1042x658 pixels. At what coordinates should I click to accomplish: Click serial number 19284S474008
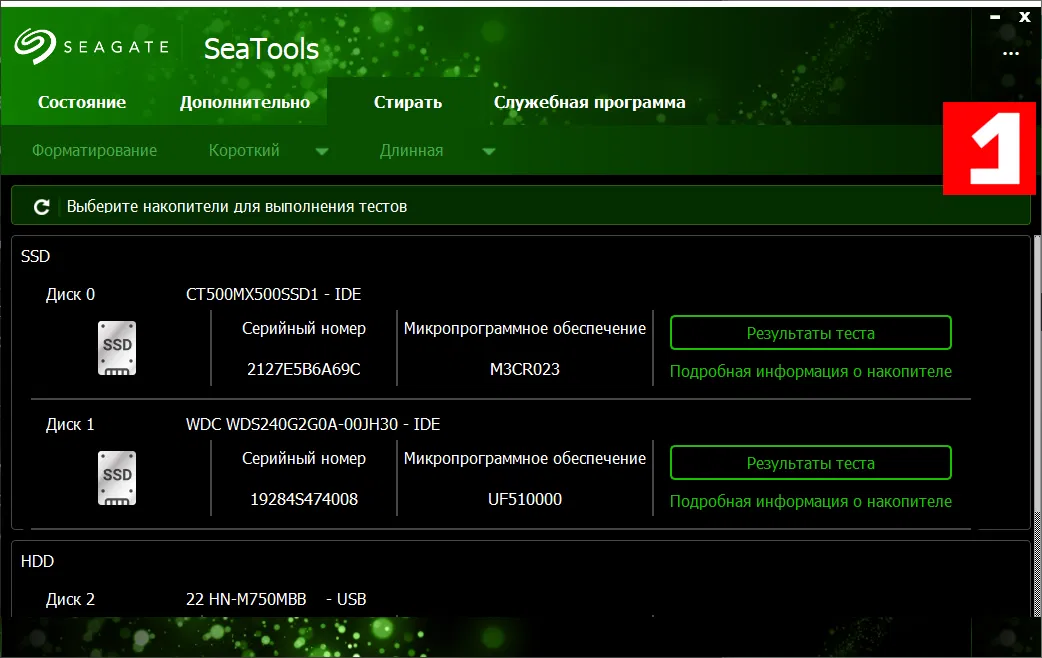(x=304, y=499)
